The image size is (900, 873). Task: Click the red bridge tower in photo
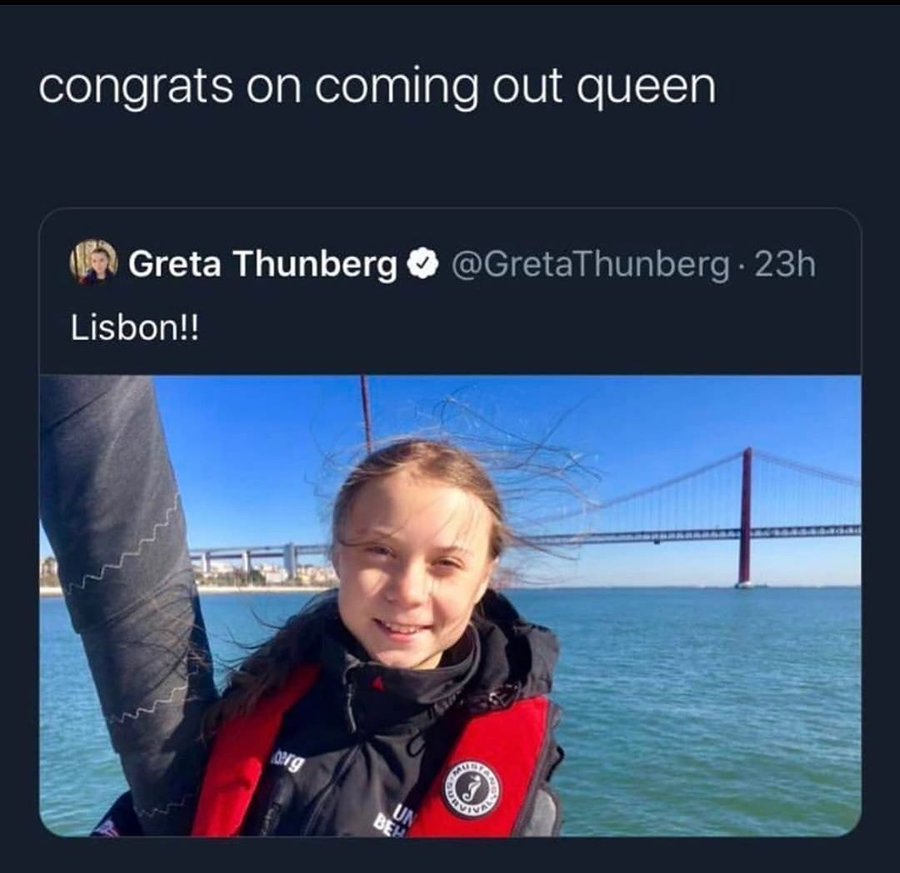coord(746,517)
